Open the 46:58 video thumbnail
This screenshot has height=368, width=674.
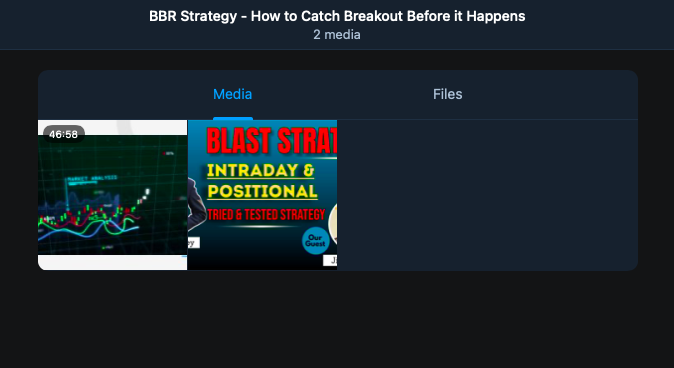tap(113, 195)
